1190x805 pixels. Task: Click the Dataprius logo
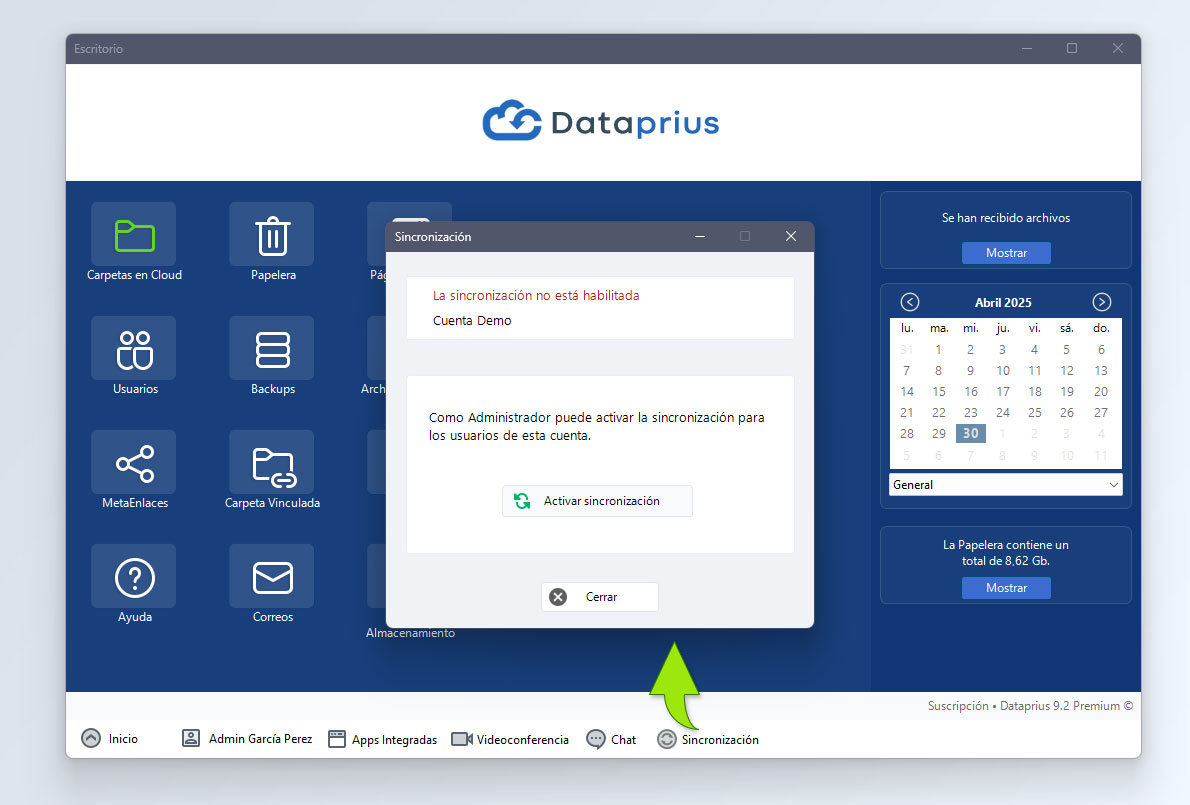click(x=602, y=121)
